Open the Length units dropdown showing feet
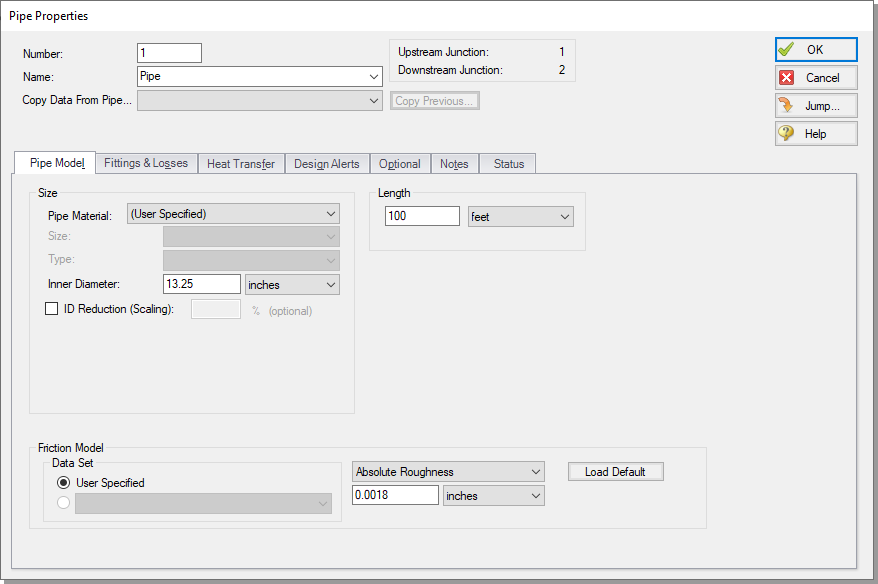Viewport: 878px width, 584px height. (520, 216)
